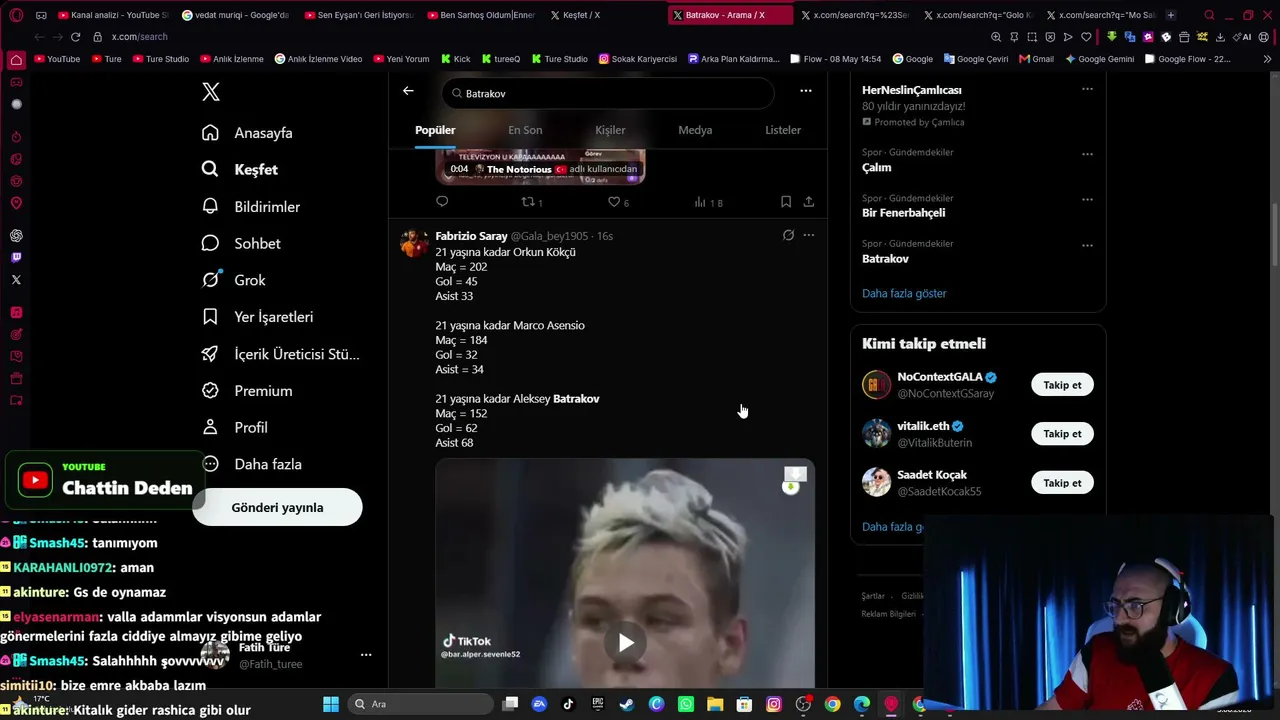
Task: Open Google Çeviri bookmark
Action: point(975,59)
